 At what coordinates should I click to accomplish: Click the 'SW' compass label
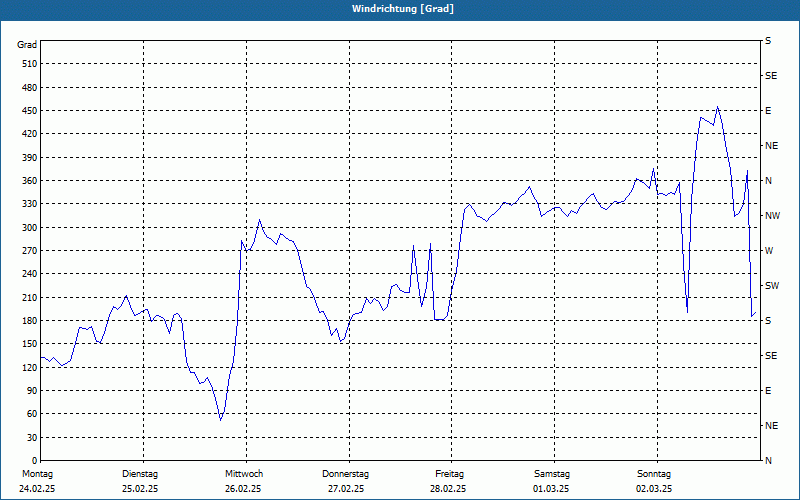click(x=772, y=286)
